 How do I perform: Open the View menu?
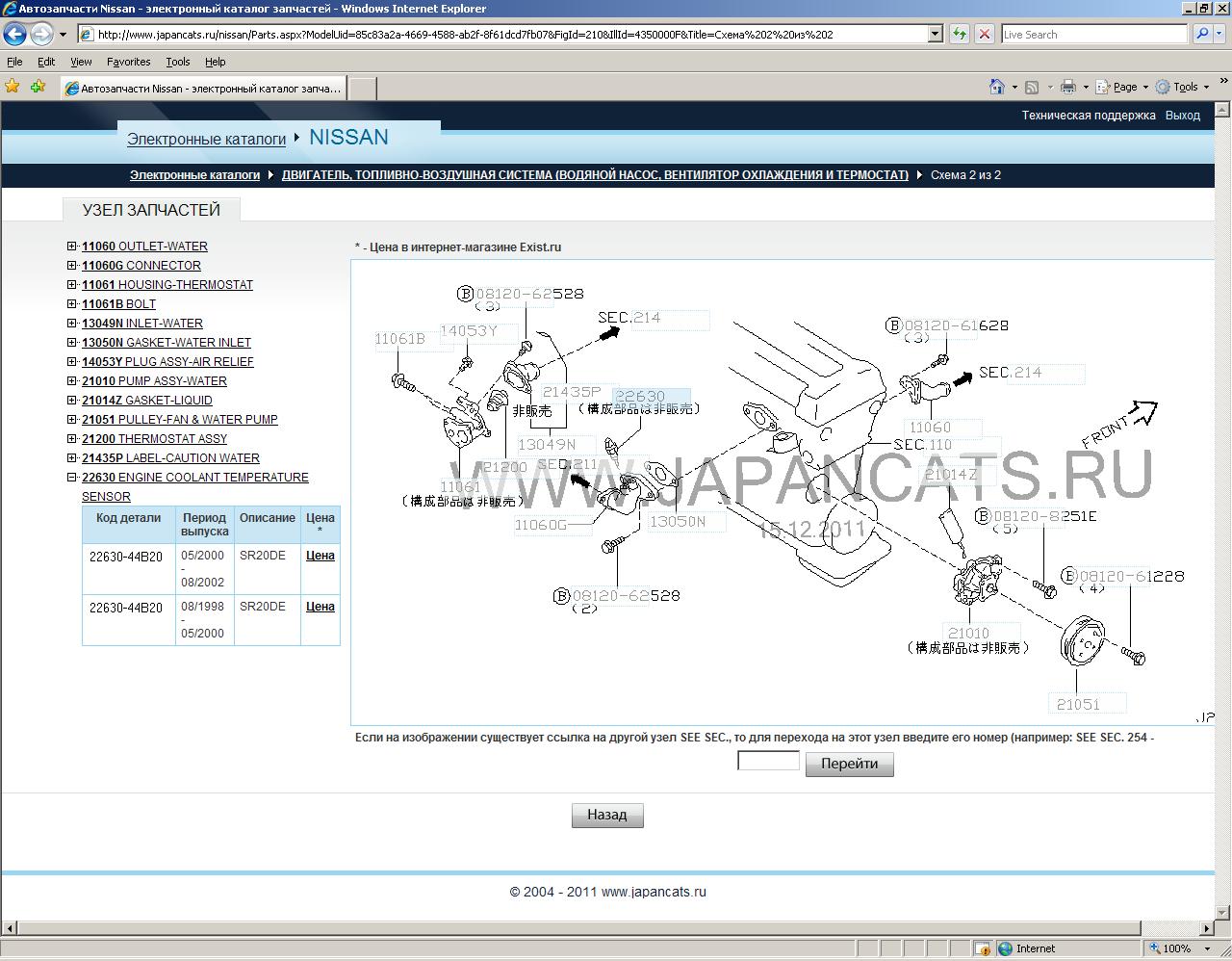click(x=81, y=62)
